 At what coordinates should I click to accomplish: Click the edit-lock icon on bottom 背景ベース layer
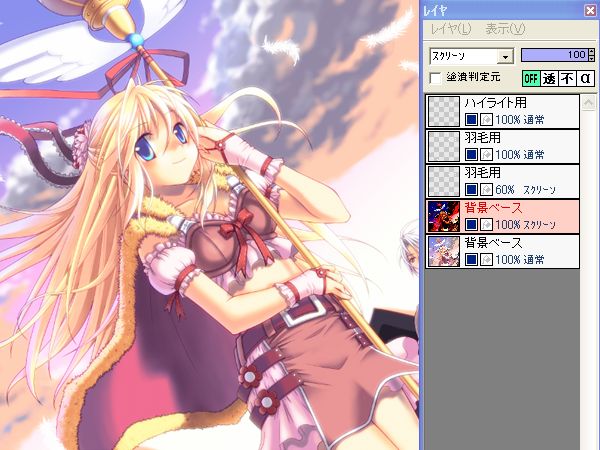tap(485, 259)
